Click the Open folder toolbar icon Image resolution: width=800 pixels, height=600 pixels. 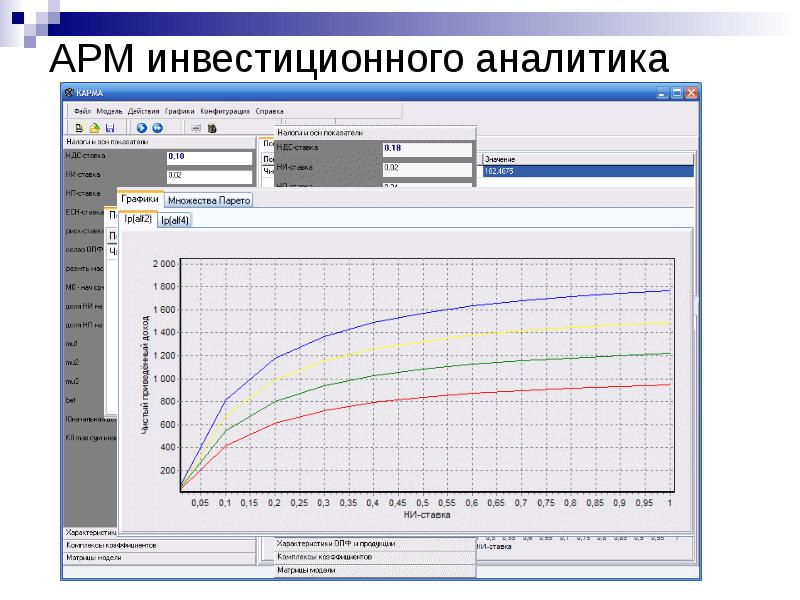(x=94, y=128)
